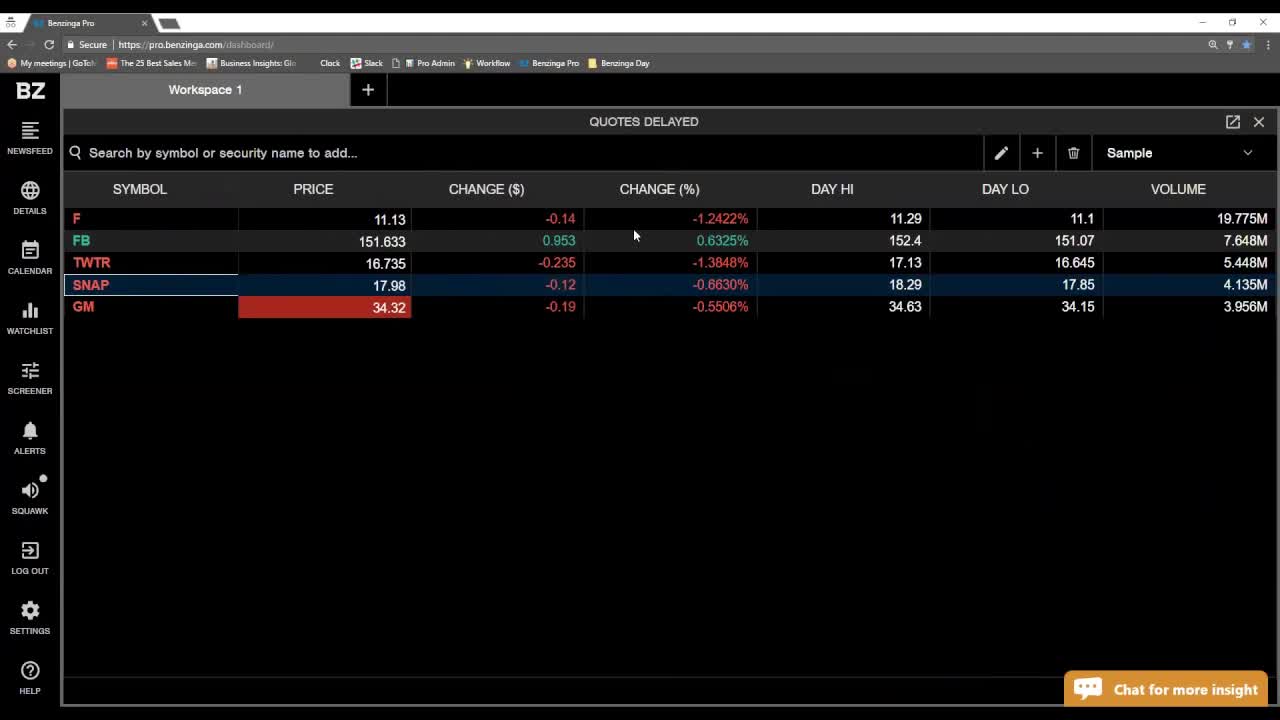Sort by VOLUME column header
The height and width of the screenshot is (720, 1280).
pos(1178,189)
